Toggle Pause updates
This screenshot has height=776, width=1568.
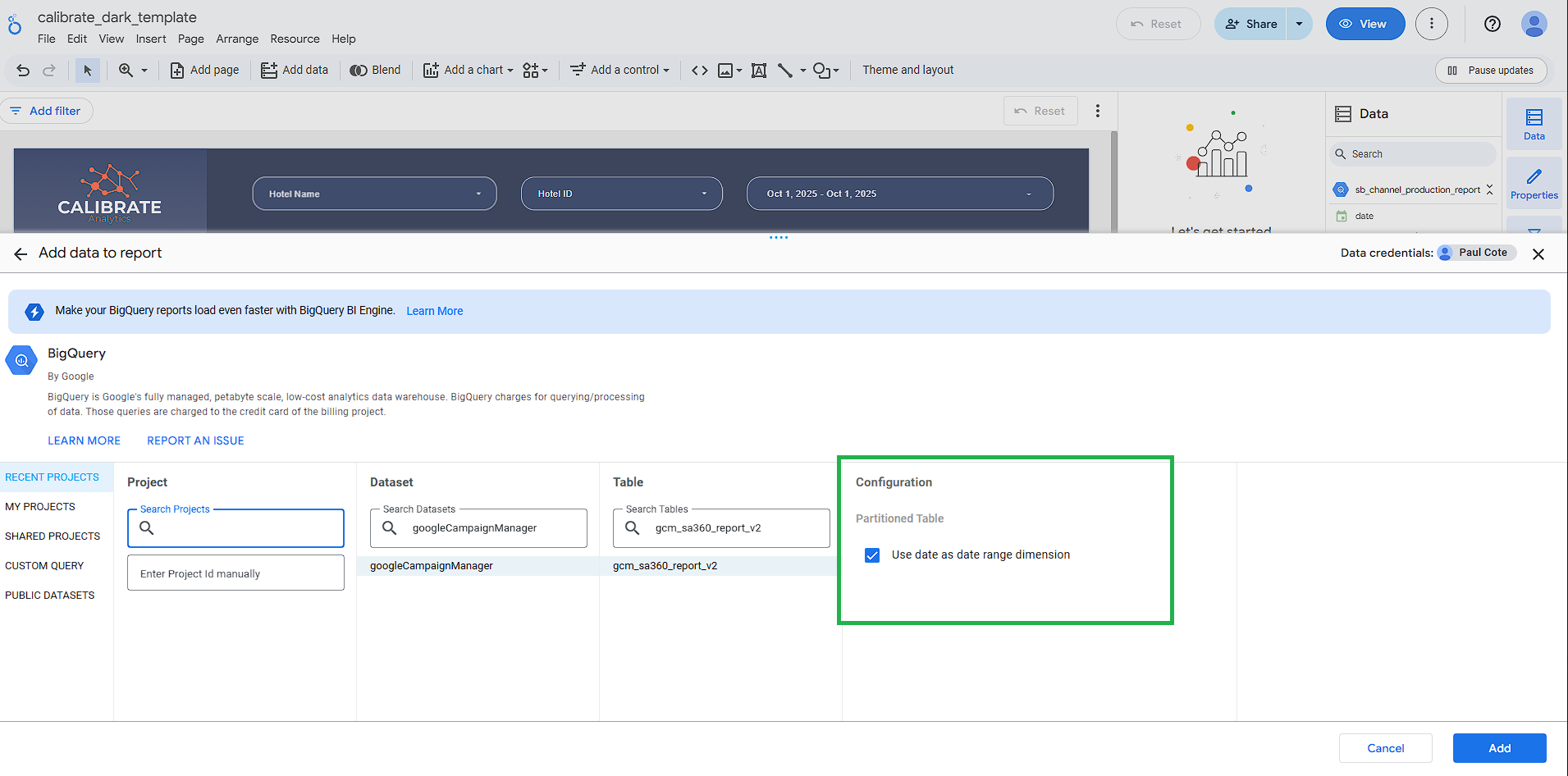pyautogui.click(x=1491, y=71)
